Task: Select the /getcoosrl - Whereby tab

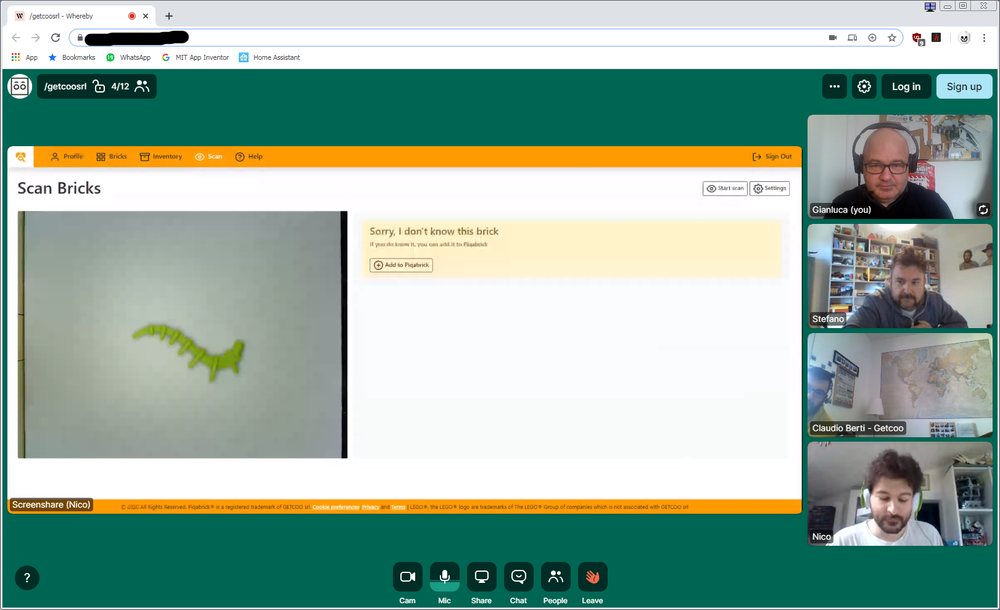Action: (83, 16)
